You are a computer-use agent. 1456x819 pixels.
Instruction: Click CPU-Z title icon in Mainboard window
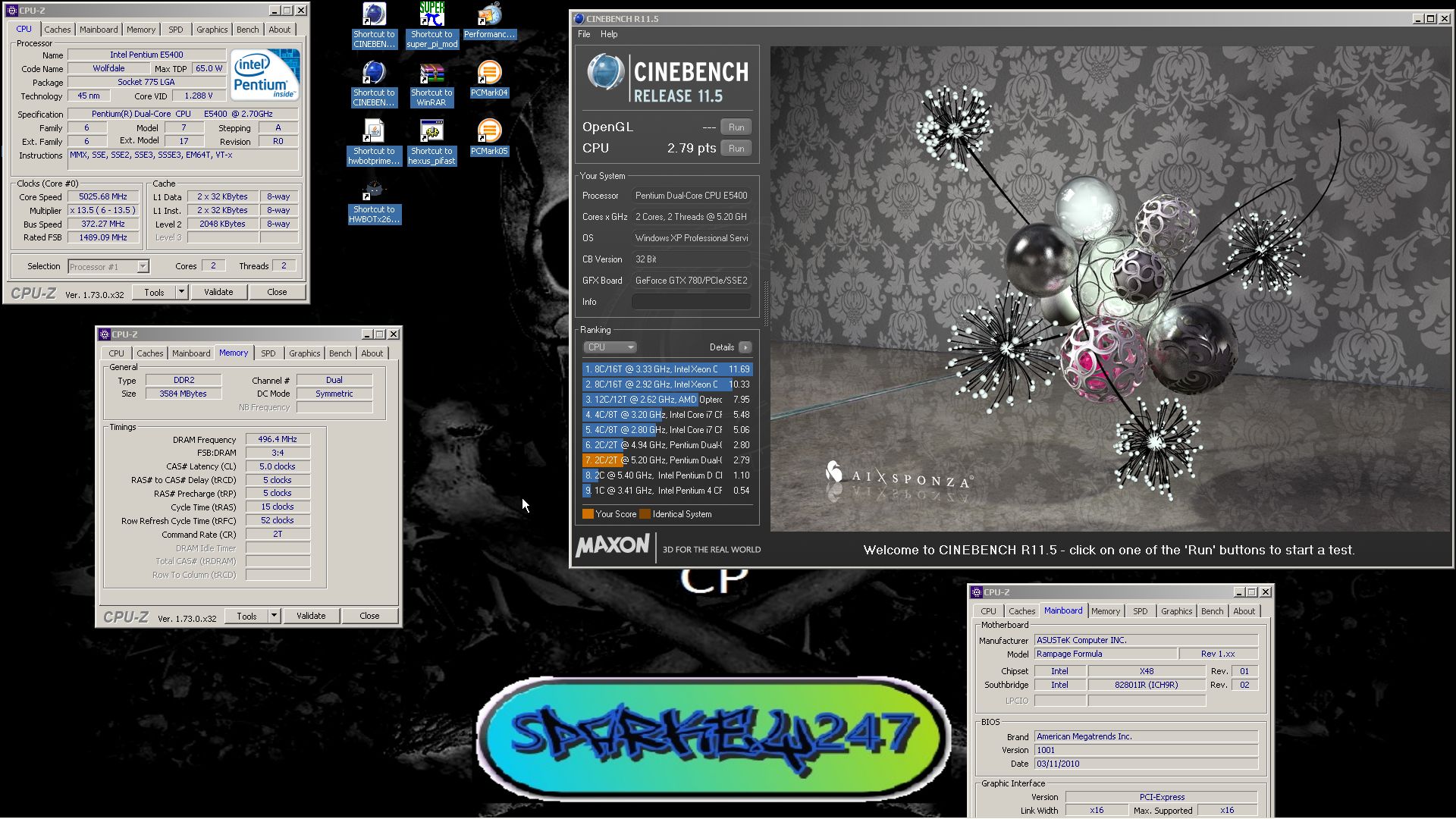(x=977, y=592)
